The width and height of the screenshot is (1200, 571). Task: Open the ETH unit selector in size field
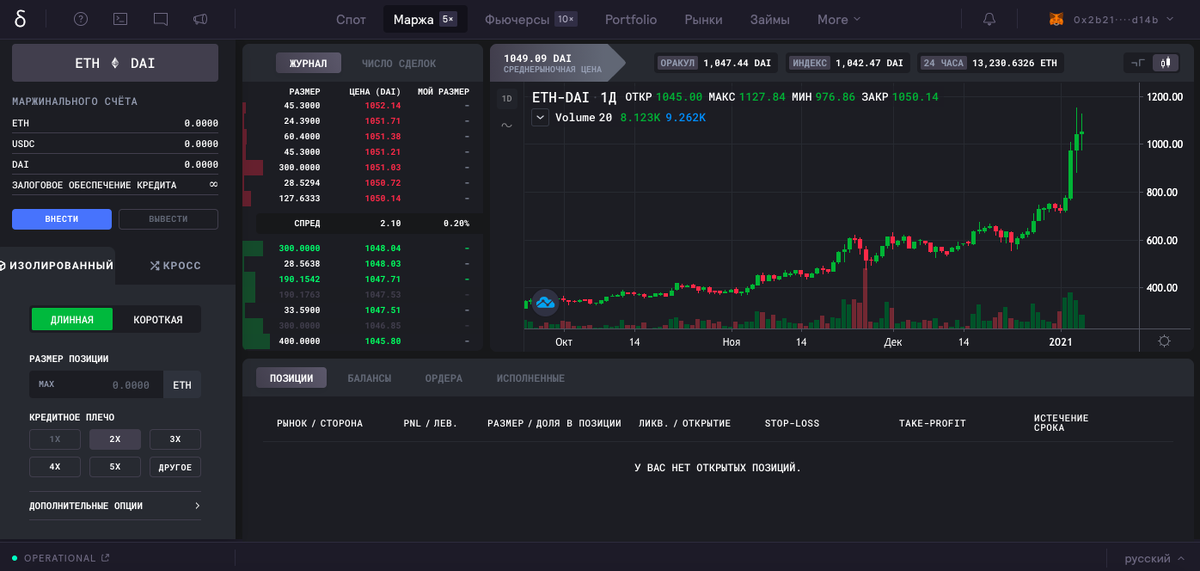coord(182,384)
